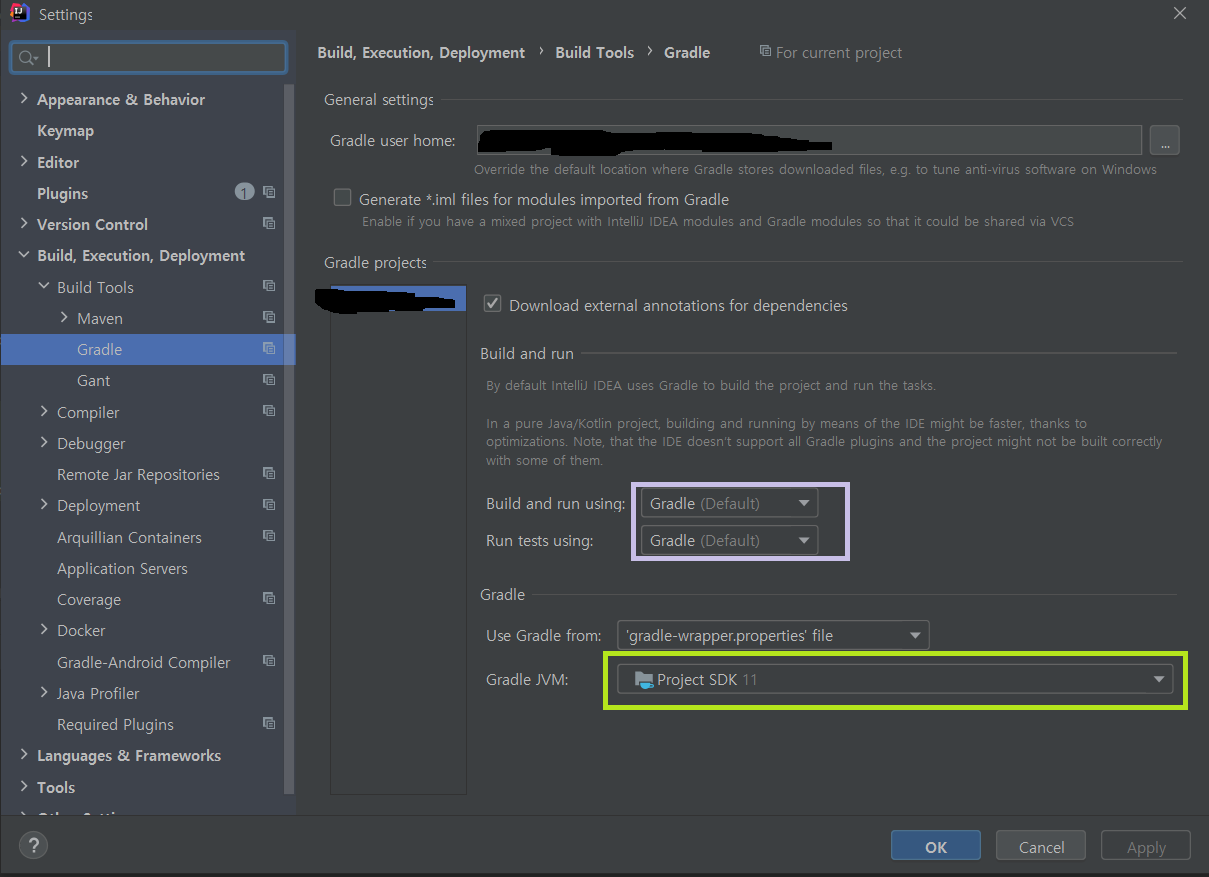Screen dimensions: 1209x877
Task: Click the search magnifier icon in settings search
Action: point(27,58)
